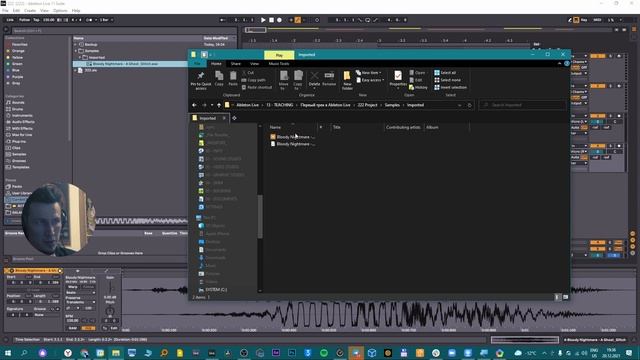Open the Easy access dropdown
Image resolution: width=640 pixels, height=360 pixels.
(370, 80)
